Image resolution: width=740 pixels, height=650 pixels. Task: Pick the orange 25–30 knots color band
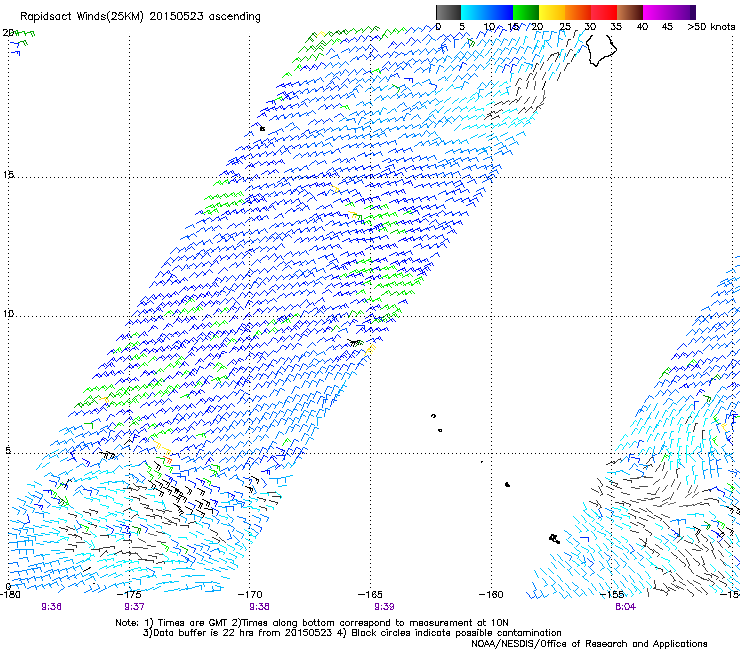point(578,12)
